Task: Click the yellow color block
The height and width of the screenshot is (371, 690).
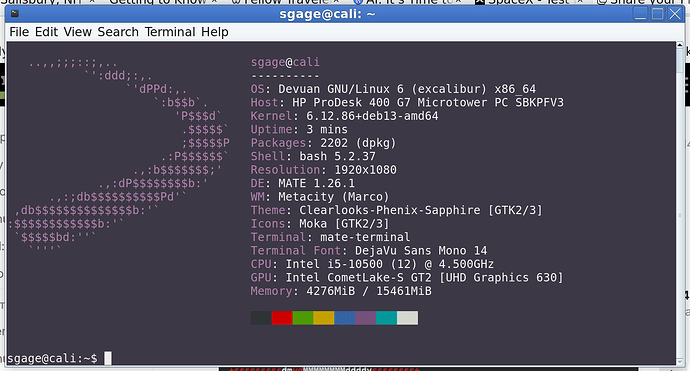Action: coord(324,318)
